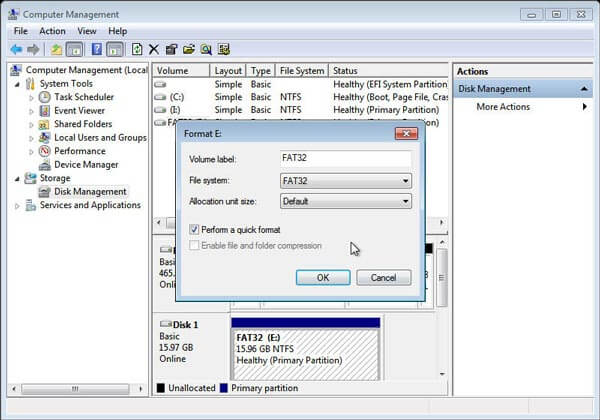Sort by the Status column header

click(x=388, y=71)
